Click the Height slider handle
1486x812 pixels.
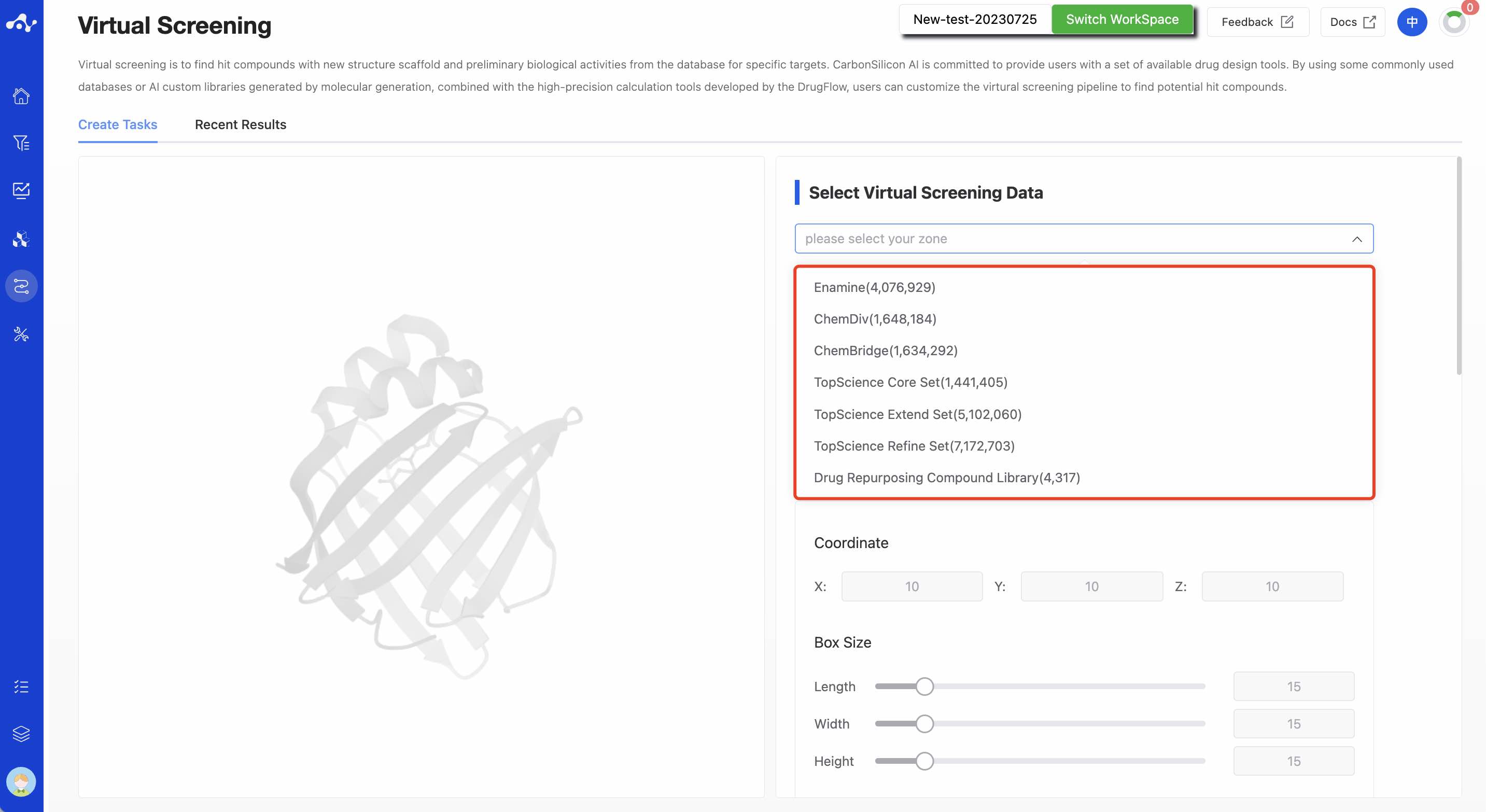tap(924, 761)
